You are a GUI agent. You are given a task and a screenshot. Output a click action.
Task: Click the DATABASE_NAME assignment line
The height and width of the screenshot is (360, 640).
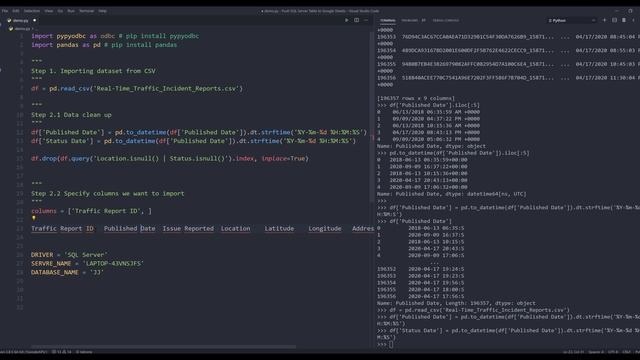tap(67, 273)
